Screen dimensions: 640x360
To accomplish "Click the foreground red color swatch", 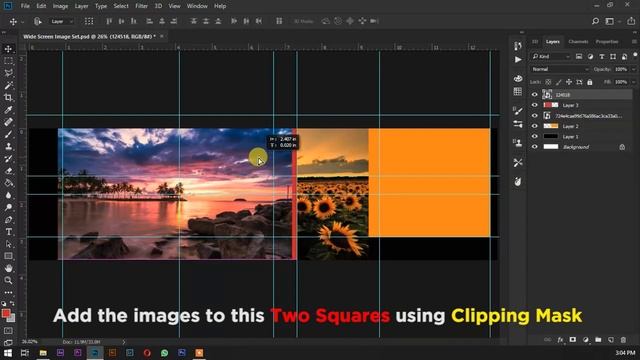I will [6, 313].
